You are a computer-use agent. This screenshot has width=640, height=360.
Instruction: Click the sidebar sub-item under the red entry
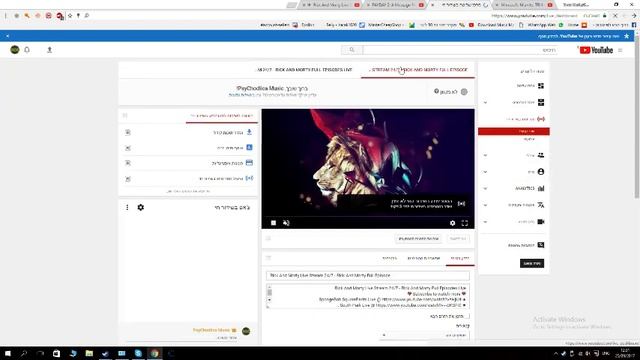(x=529, y=139)
